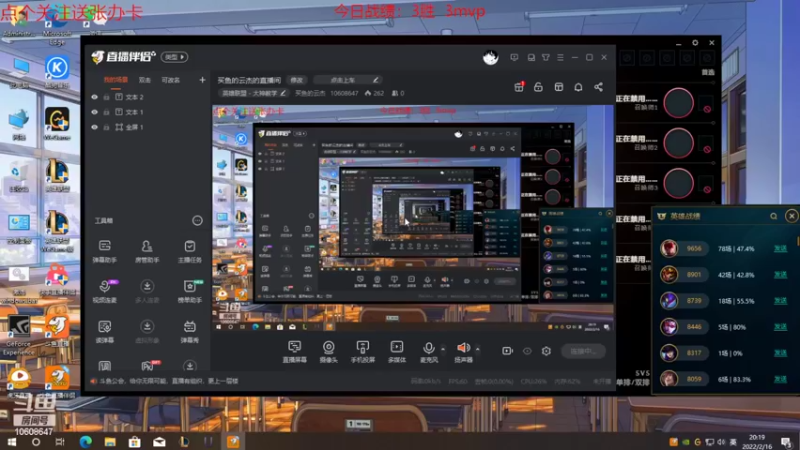Click the T-shirt skin icon in title bar
The height and width of the screenshot is (450, 800).
(x=545, y=58)
